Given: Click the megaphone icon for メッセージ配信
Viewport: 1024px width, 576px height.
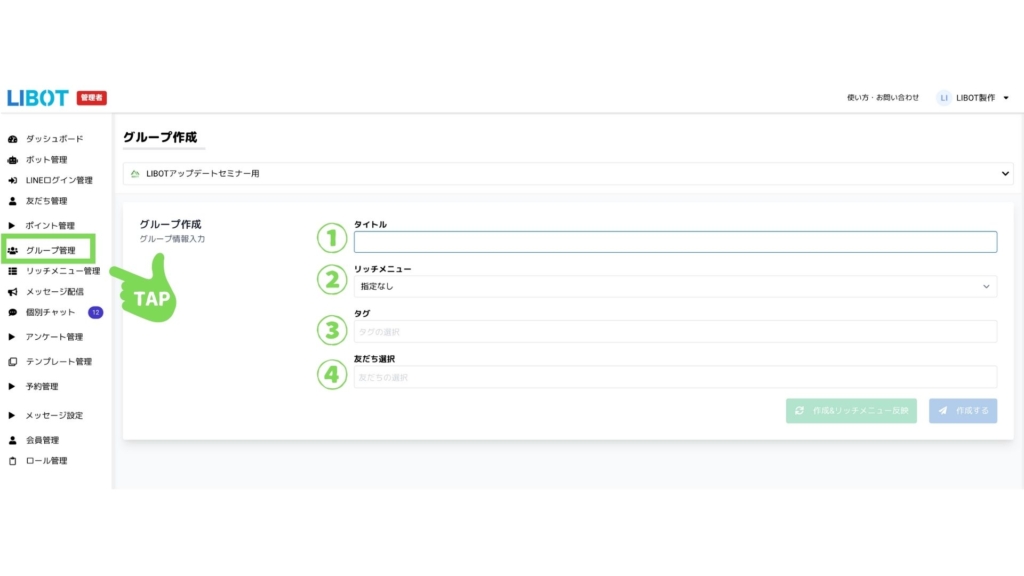Looking at the screenshot, I should pos(12,292).
